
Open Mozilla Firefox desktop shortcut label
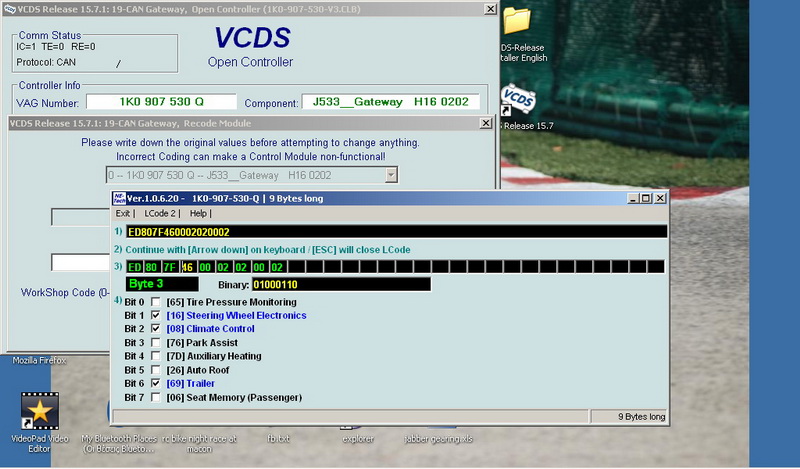(39, 360)
